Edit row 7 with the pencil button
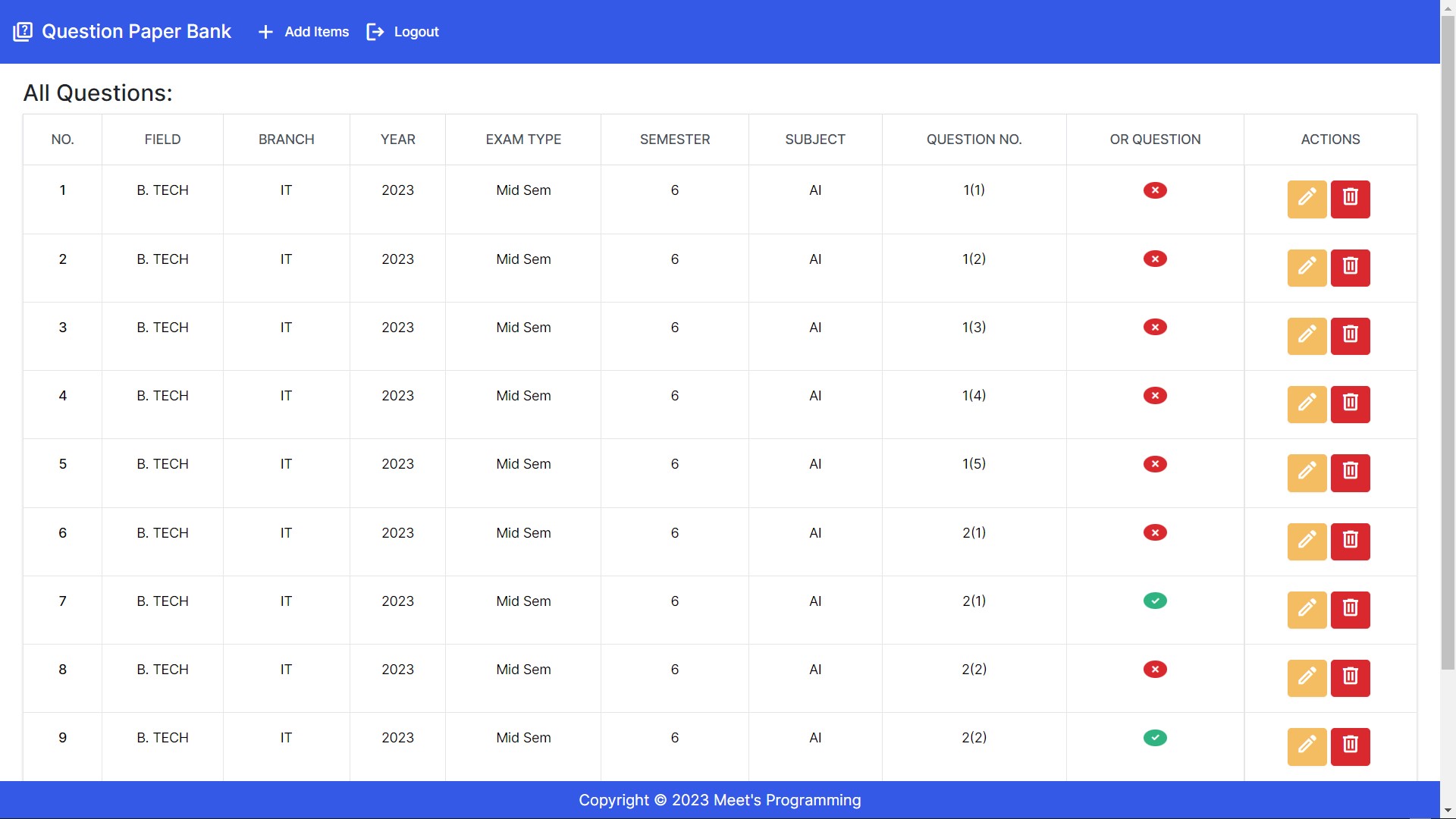The height and width of the screenshot is (819, 1456). [1307, 610]
